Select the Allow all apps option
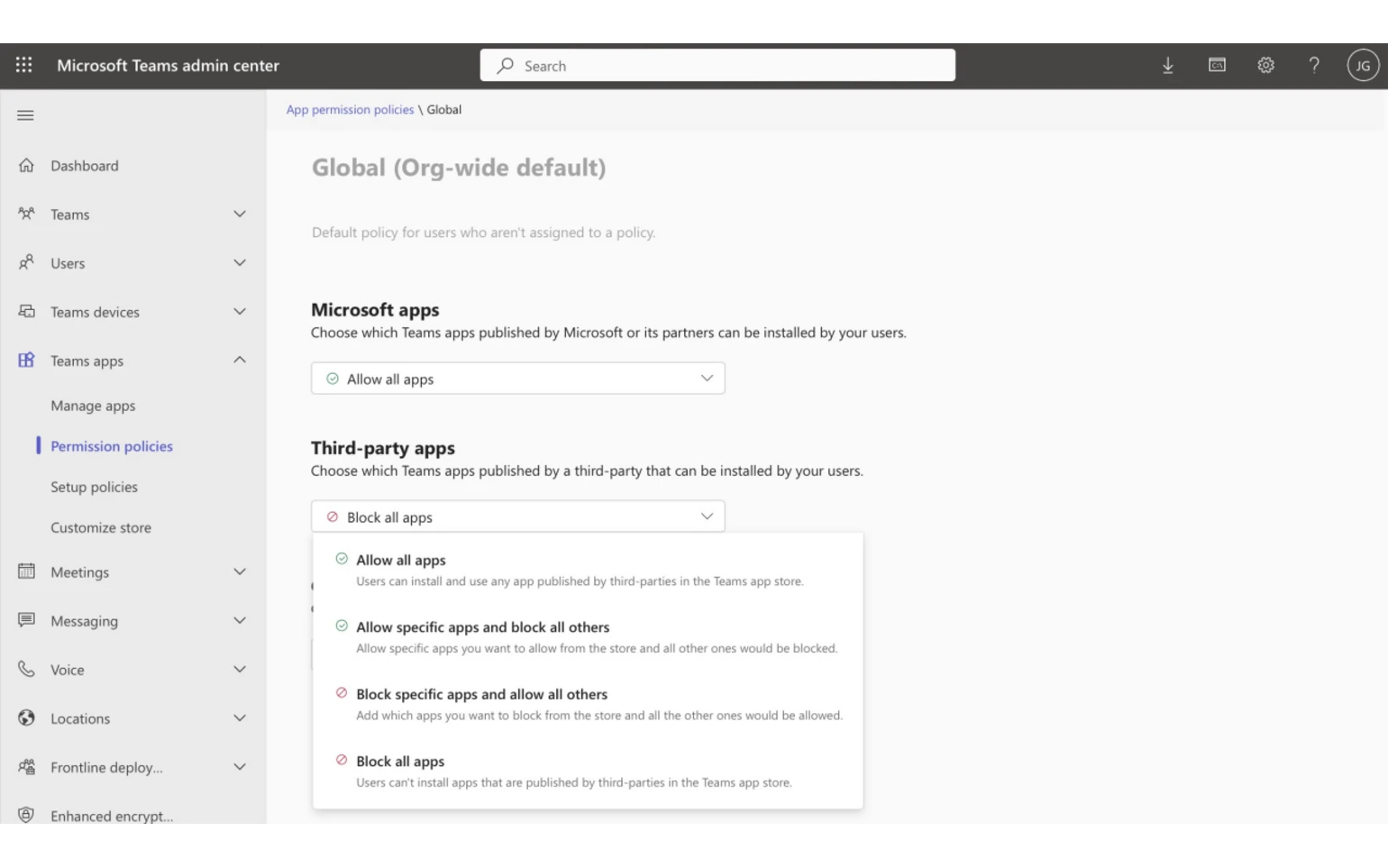 (x=401, y=560)
